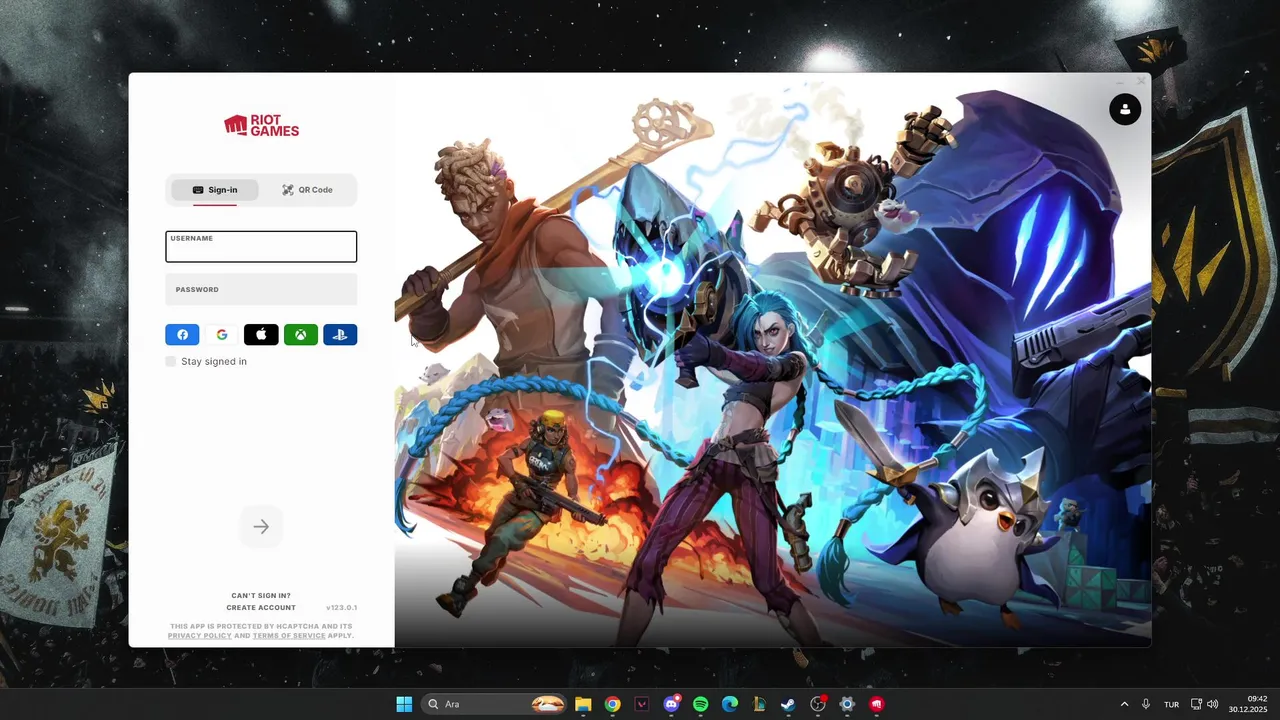Open Spotify from the taskbar

click(x=700, y=704)
